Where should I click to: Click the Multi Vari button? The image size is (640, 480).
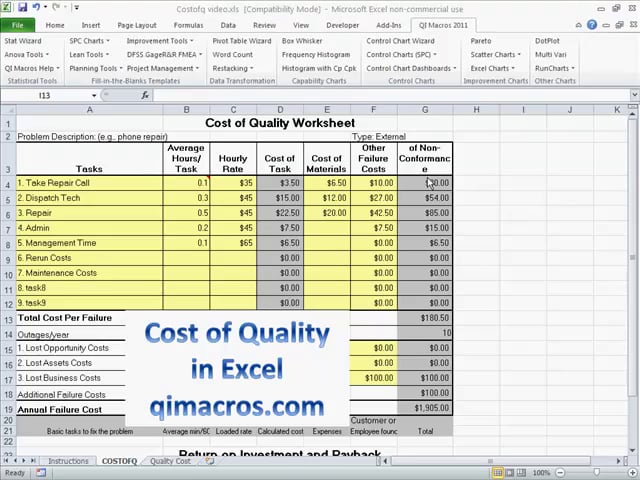click(550, 55)
